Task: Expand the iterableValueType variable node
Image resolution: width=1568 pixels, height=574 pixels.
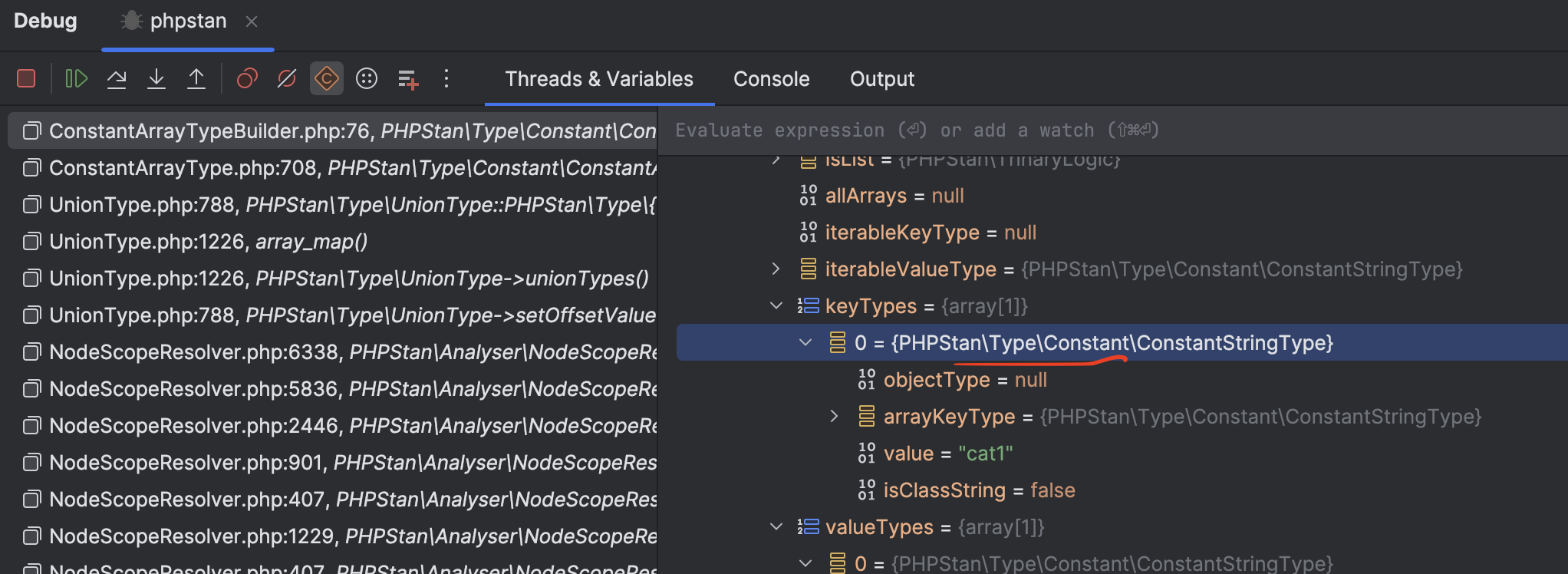Action: tap(776, 269)
